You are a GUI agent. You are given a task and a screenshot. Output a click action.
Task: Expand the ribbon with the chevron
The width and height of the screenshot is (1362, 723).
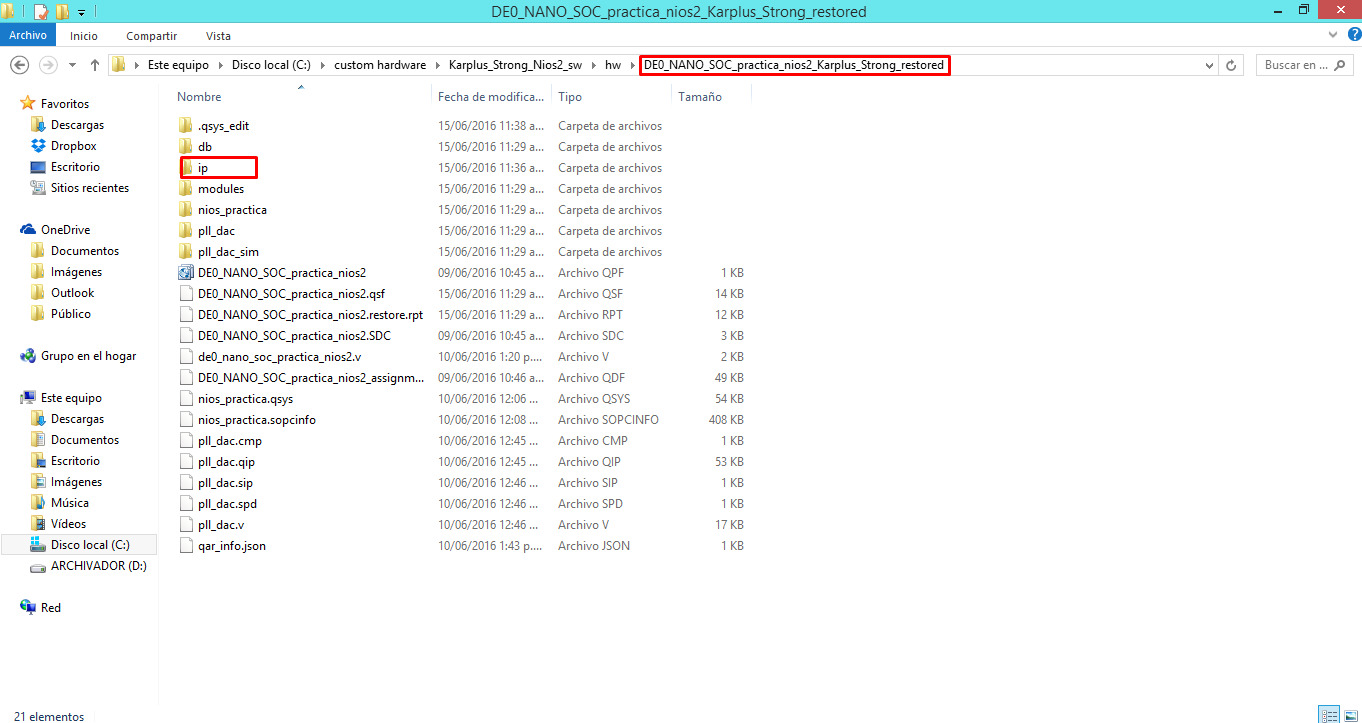[x=1332, y=36]
